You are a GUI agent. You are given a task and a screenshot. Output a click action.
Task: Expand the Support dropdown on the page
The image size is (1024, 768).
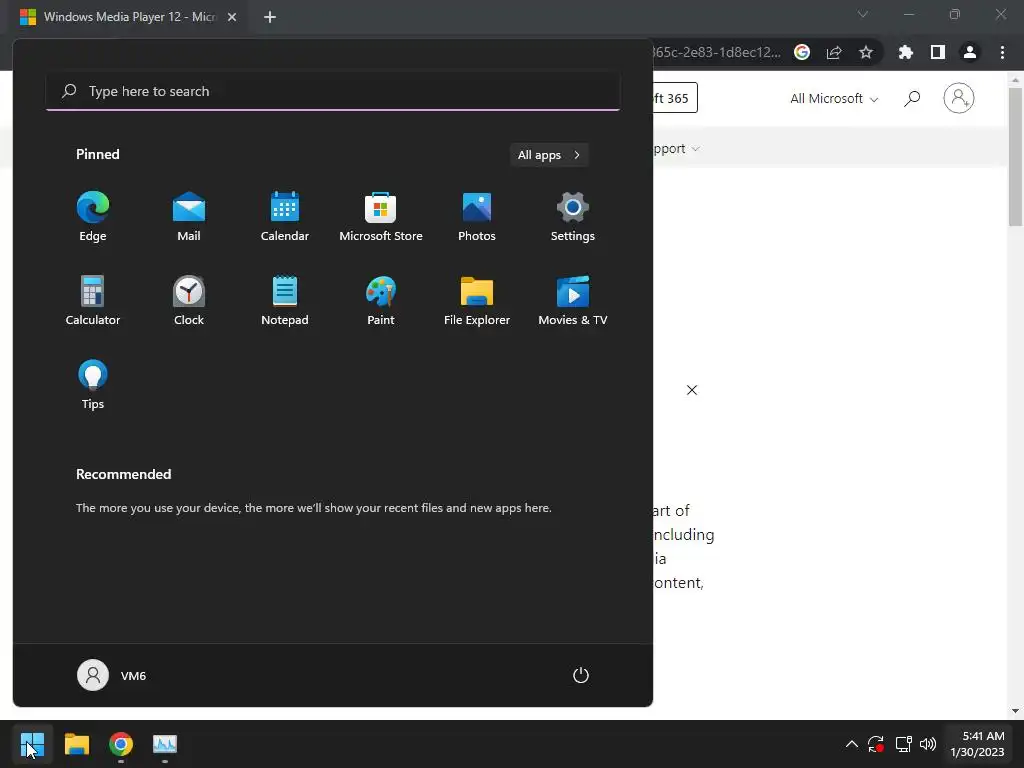point(677,149)
